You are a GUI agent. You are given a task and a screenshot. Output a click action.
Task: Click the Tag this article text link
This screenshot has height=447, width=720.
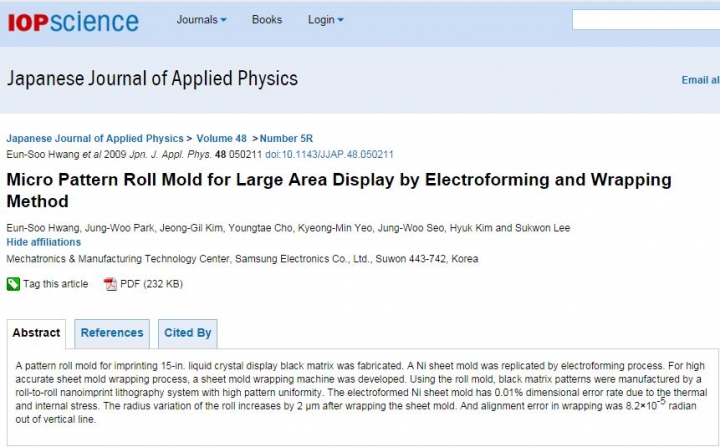(x=56, y=284)
